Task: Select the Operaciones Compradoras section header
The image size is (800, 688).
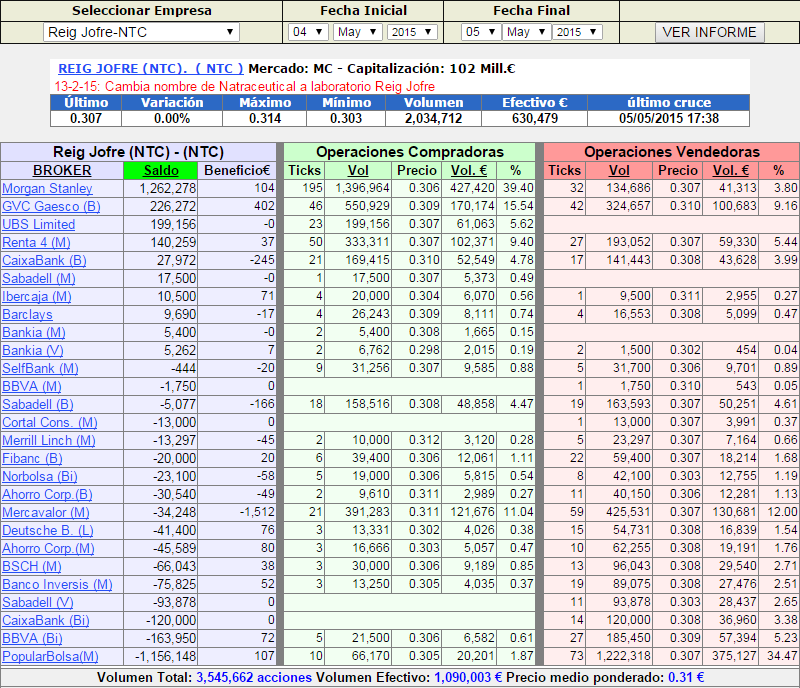Action: [410, 152]
